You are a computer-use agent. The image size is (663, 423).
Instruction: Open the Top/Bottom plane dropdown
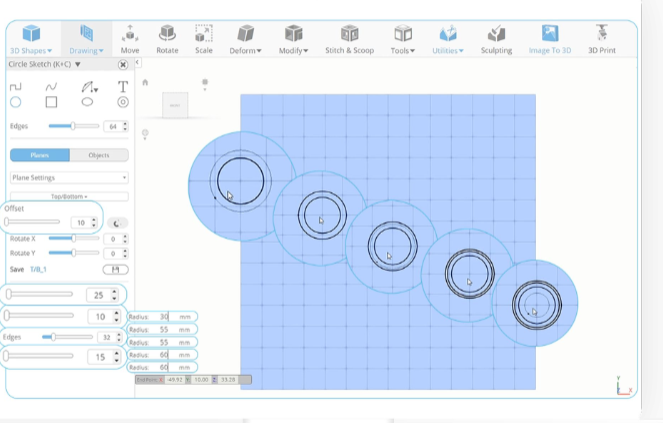pos(69,197)
